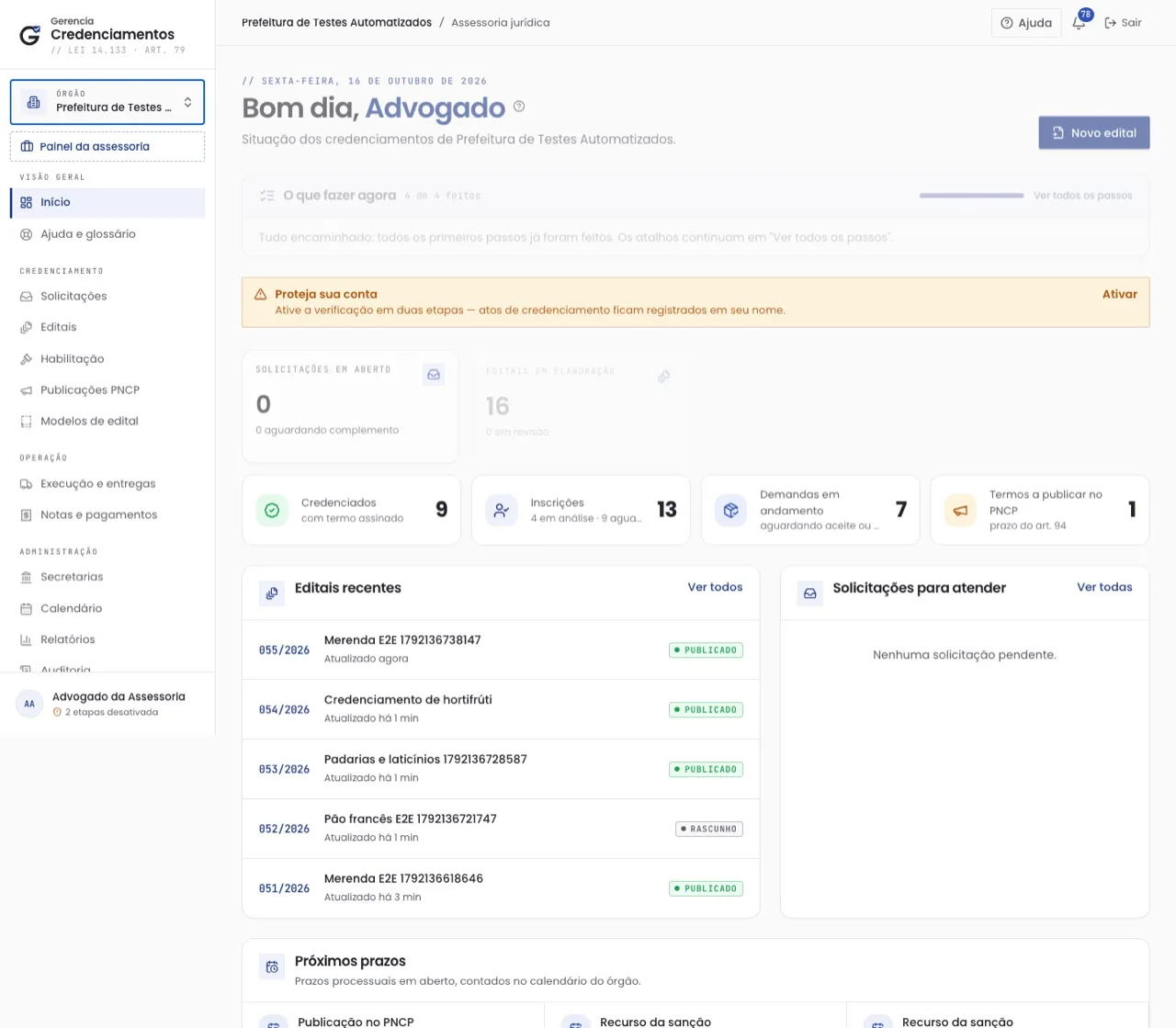Click the Demandas em andamento box icon
The width and height of the screenshot is (1176, 1028).
(x=730, y=510)
